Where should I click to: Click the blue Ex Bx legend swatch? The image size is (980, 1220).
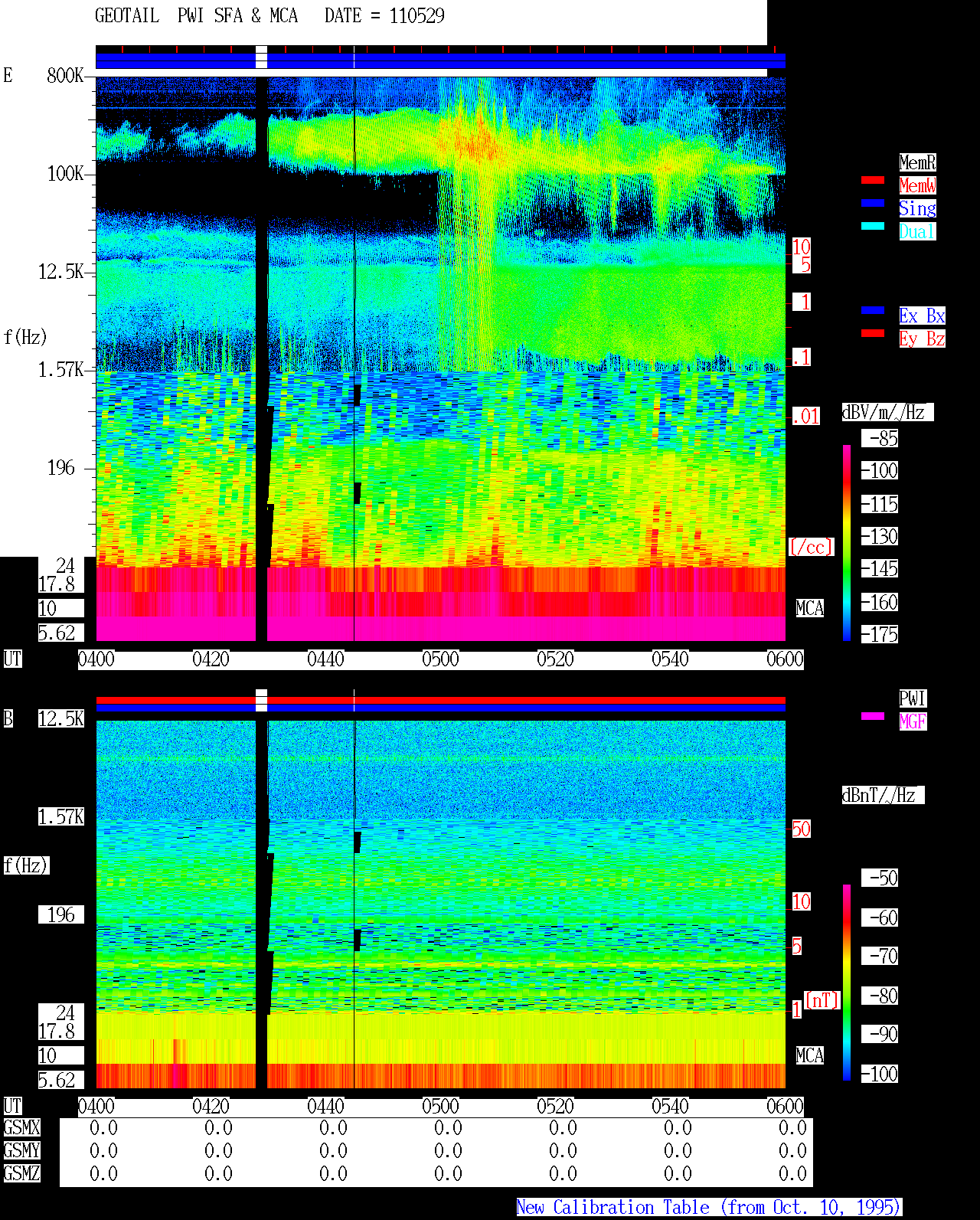click(873, 310)
